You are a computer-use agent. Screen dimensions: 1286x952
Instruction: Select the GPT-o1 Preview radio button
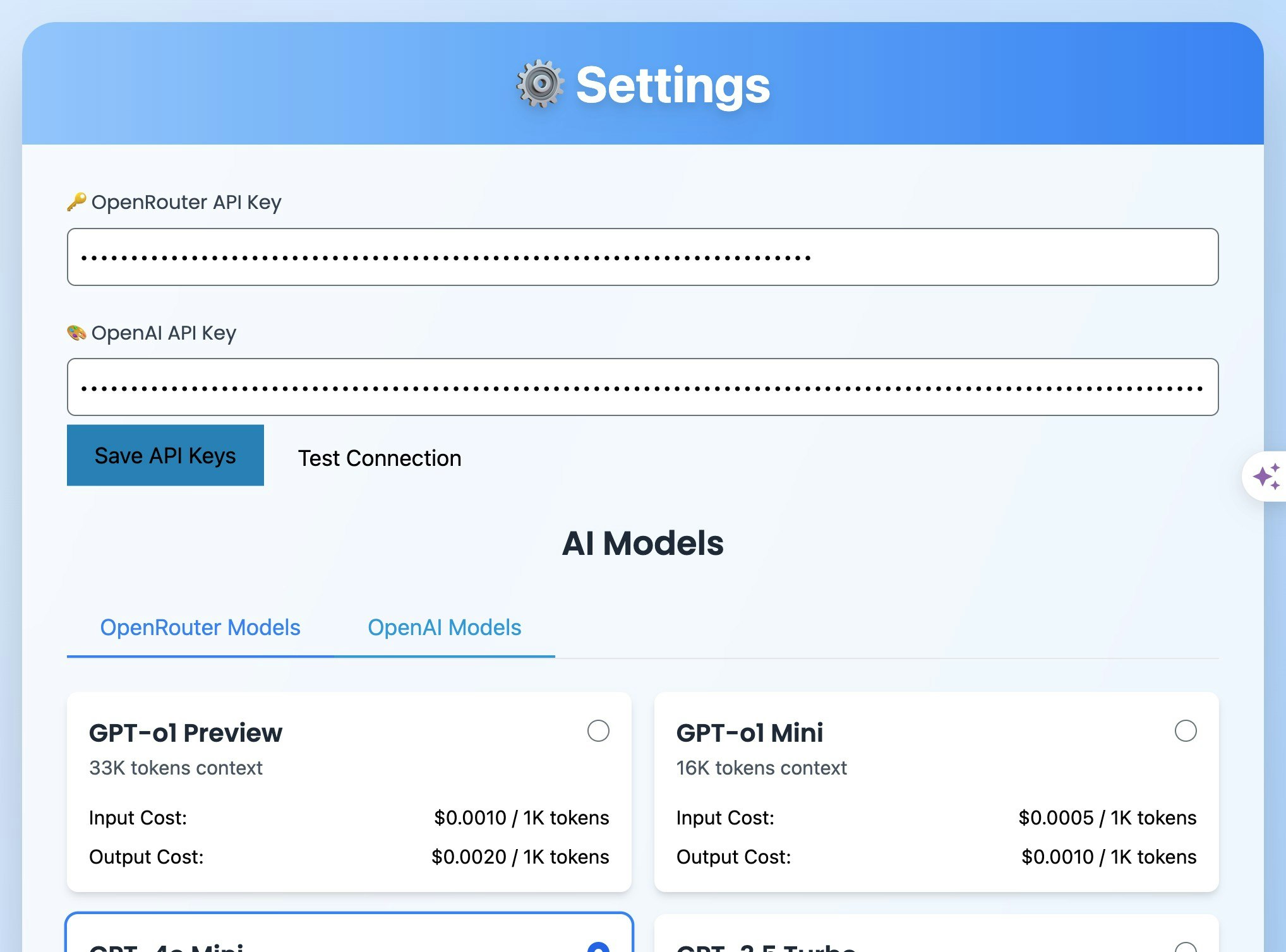point(598,731)
